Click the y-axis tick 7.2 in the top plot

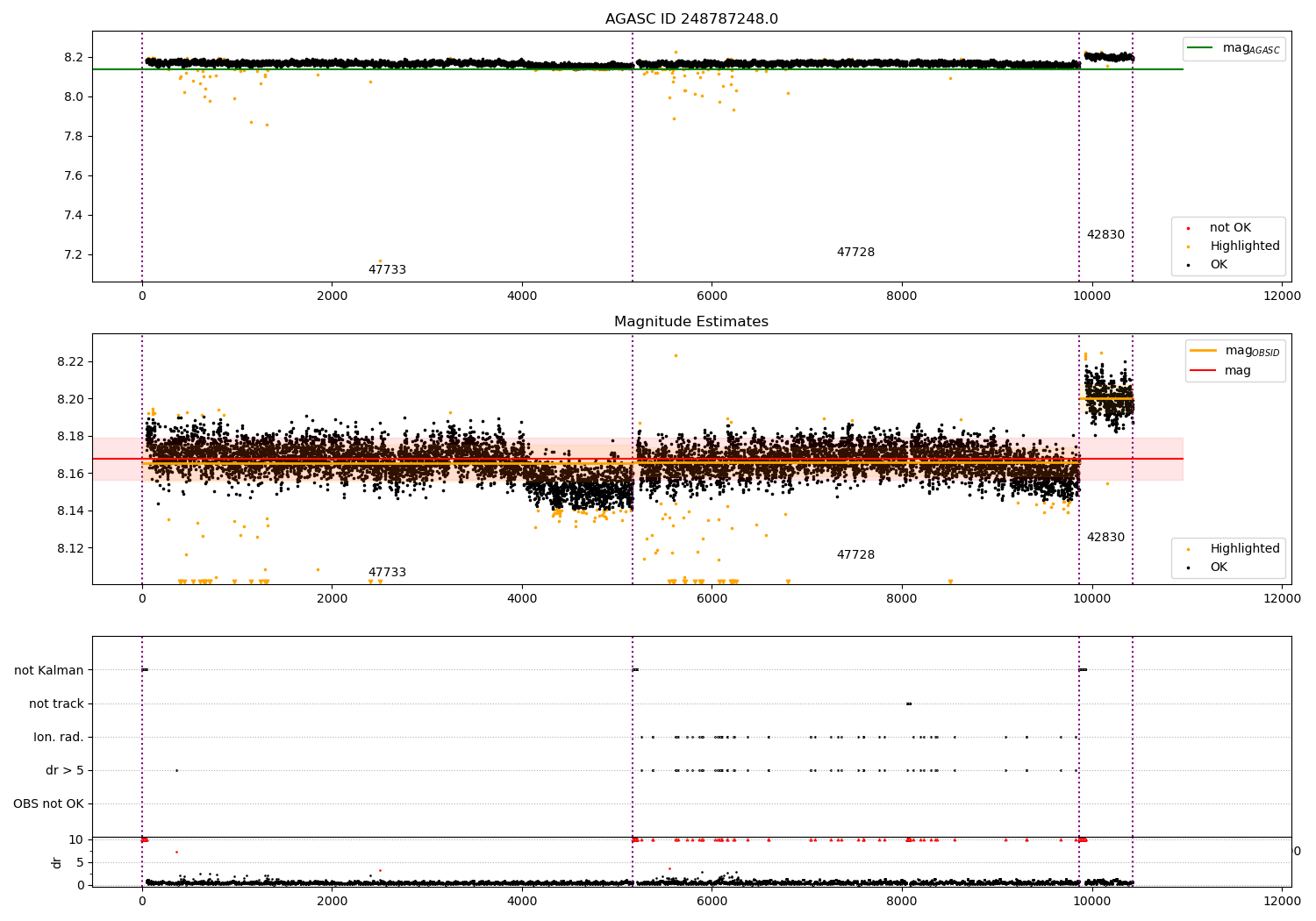tap(75, 254)
